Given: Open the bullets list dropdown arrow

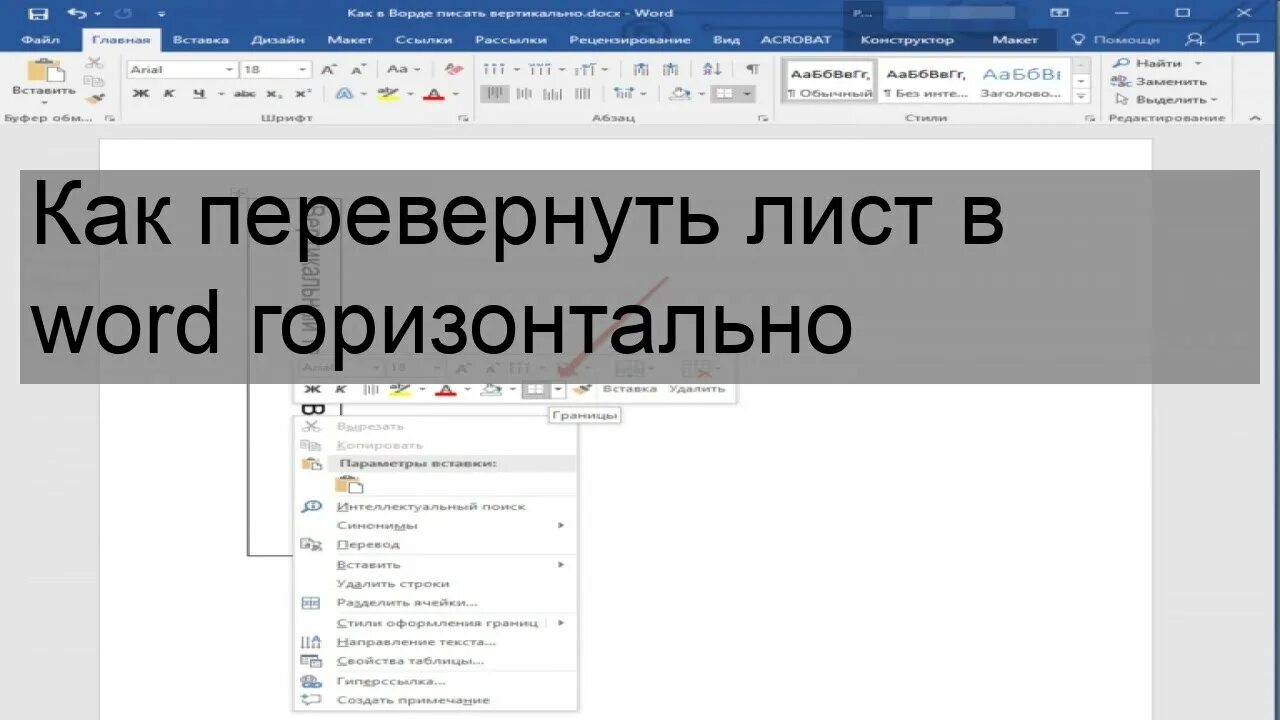Looking at the screenshot, I should point(517,69).
